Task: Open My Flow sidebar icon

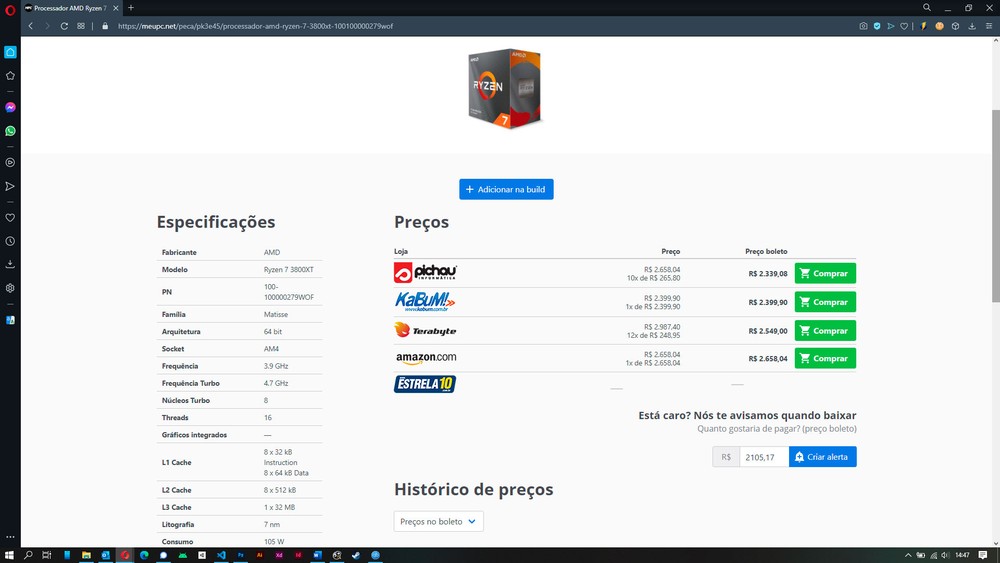Action: [10, 186]
